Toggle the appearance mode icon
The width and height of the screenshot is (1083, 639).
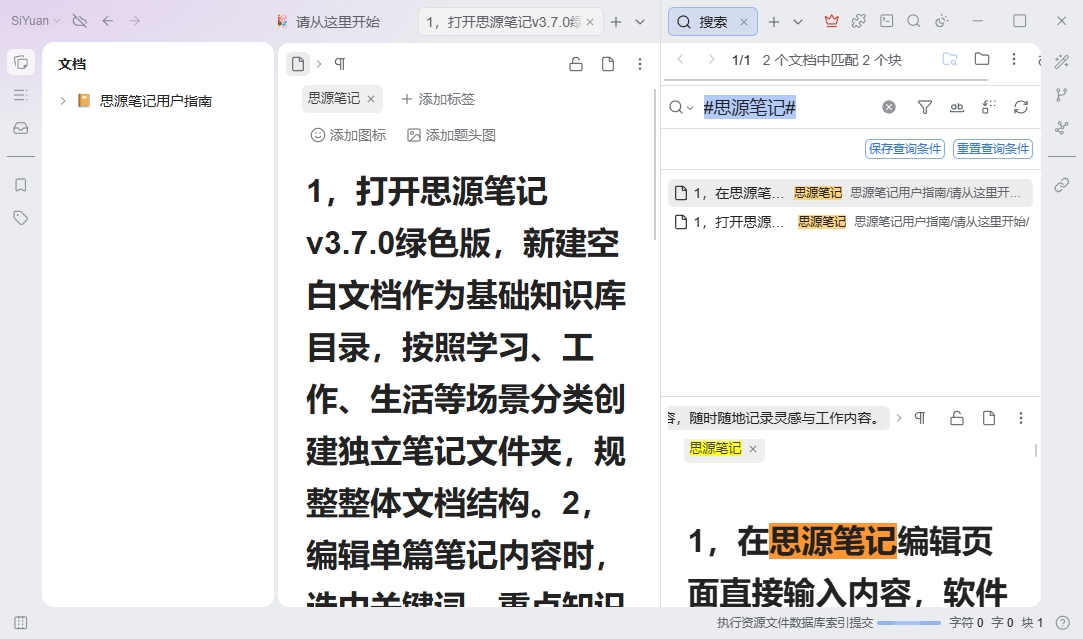[942, 21]
